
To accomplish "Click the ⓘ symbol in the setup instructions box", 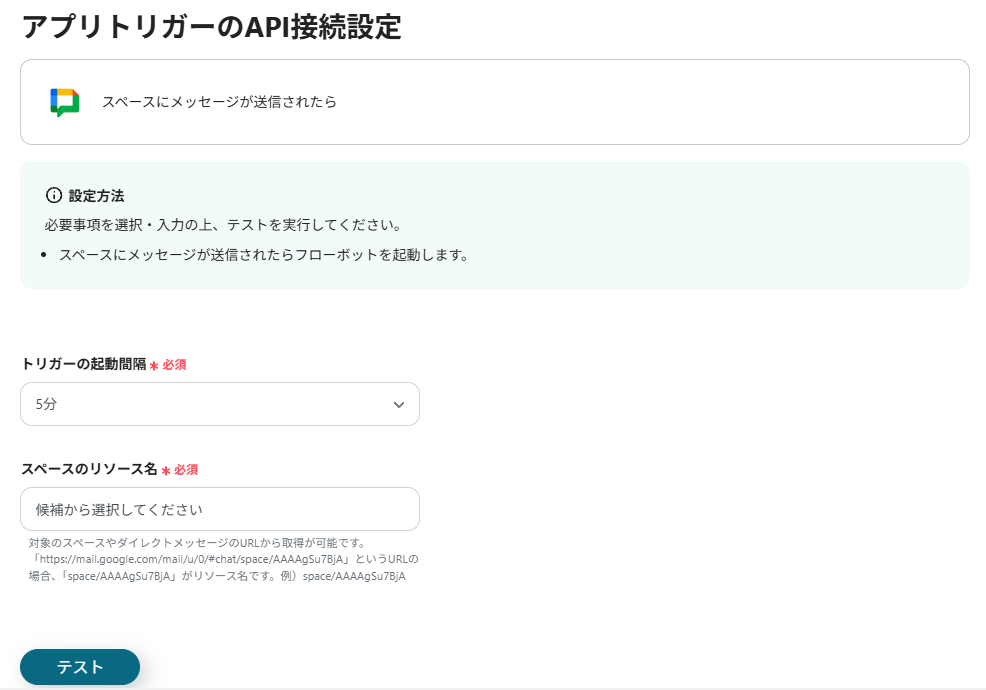I will coord(51,196).
